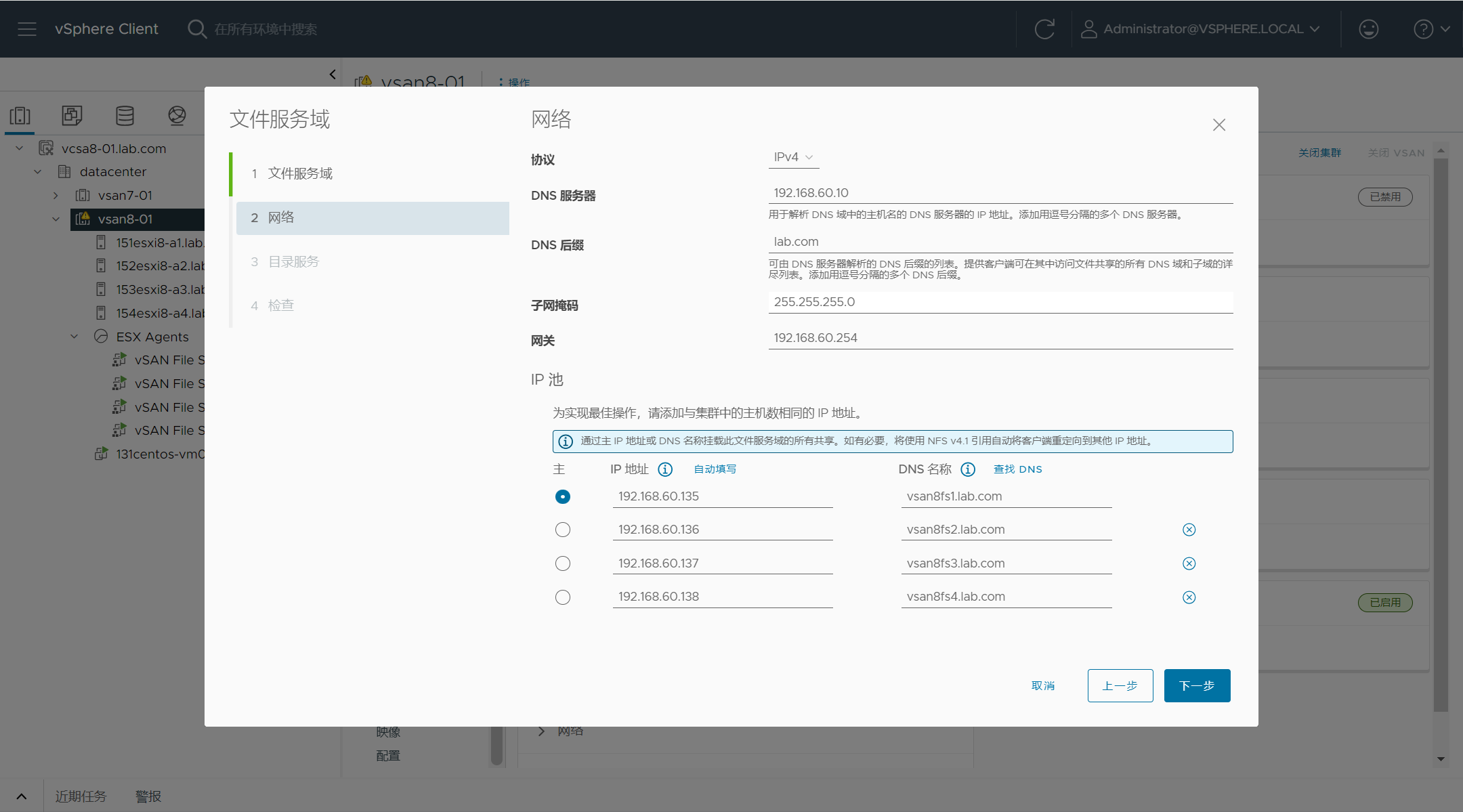Close the file service domain dialog
The image size is (1463, 812).
point(1219,125)
